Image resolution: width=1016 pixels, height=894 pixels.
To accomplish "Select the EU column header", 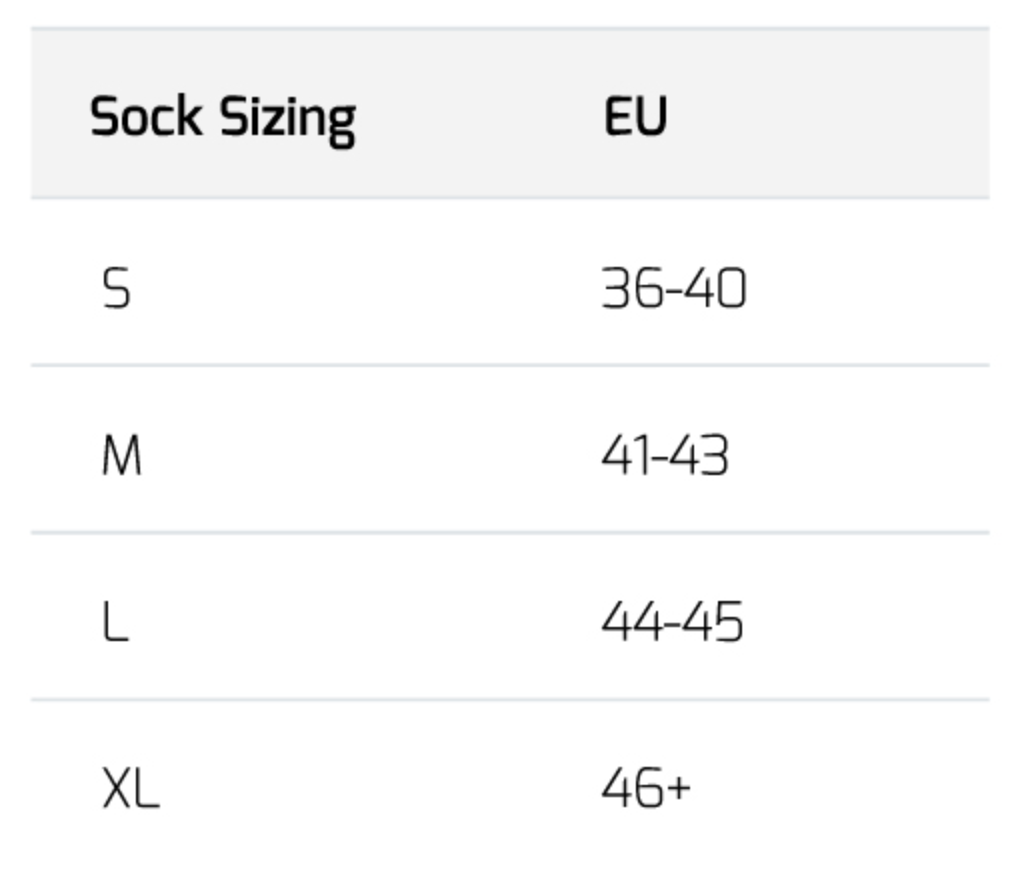I will [635, 117].
